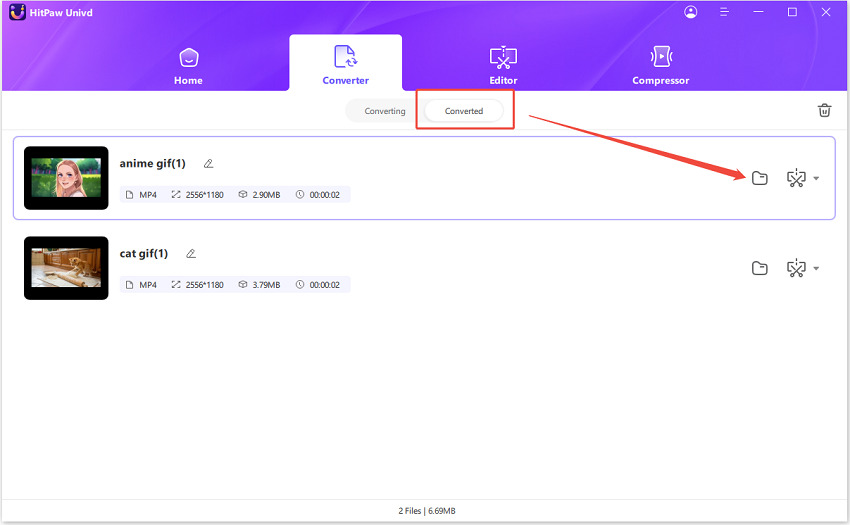Add anime gif(1) to the editor
850x525 pixels.
click(796, 178)
